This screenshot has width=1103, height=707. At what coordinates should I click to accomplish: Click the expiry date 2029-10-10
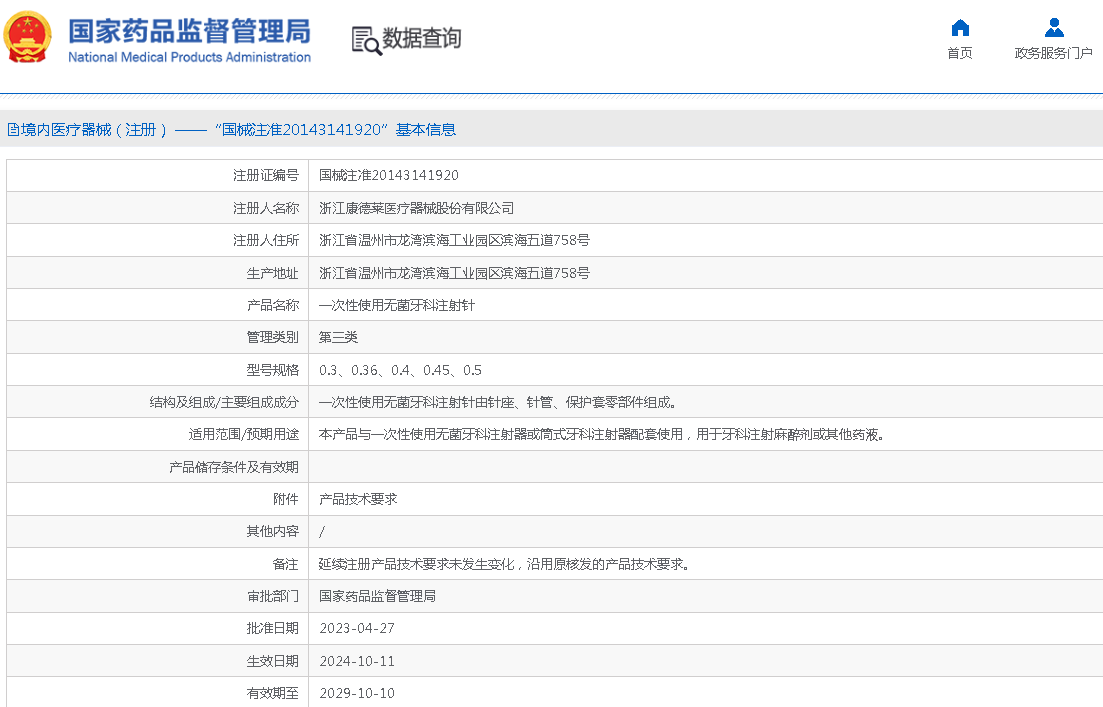(x=357, y=693)
